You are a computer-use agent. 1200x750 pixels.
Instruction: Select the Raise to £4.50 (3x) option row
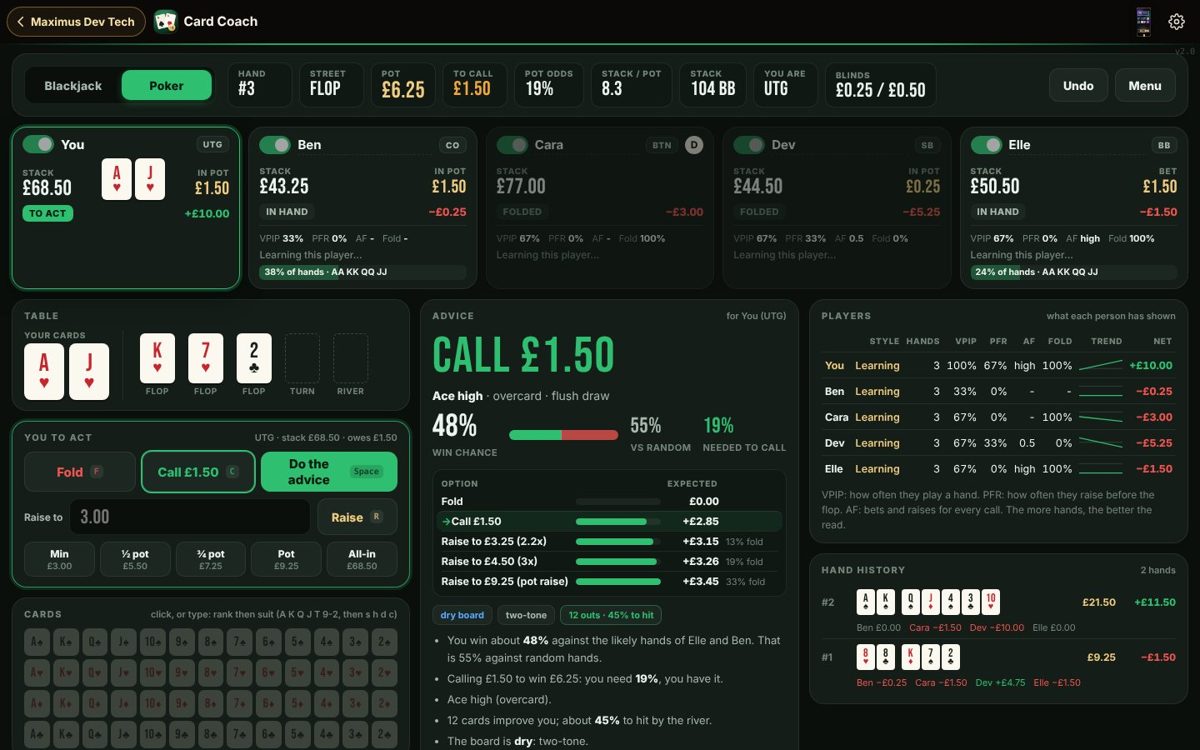click(609, 561)
